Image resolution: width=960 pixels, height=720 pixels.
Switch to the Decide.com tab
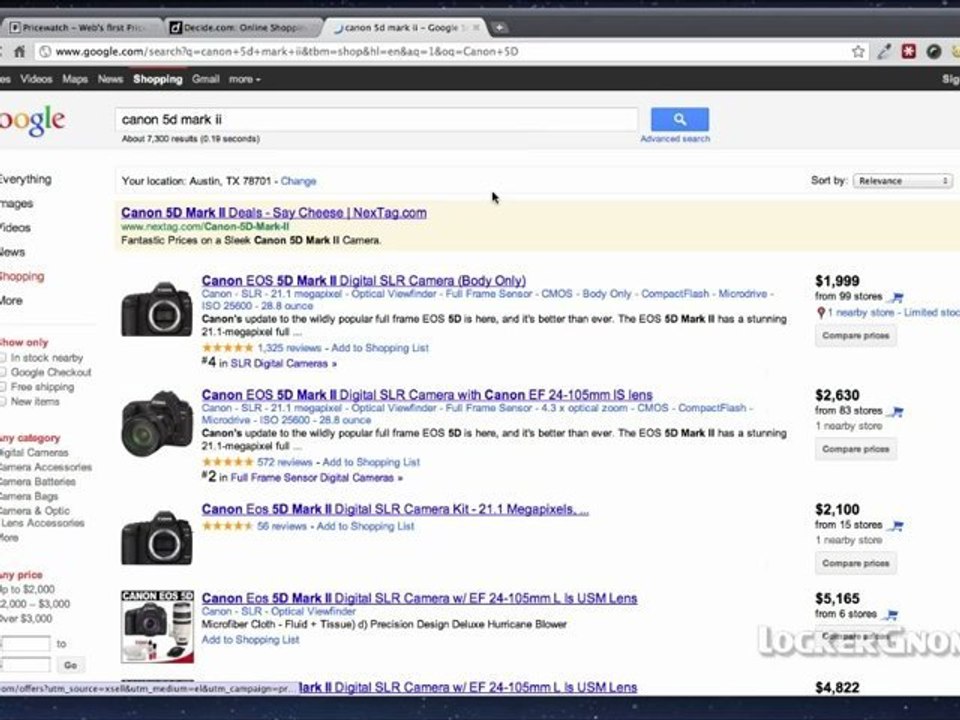coord(242,28)
